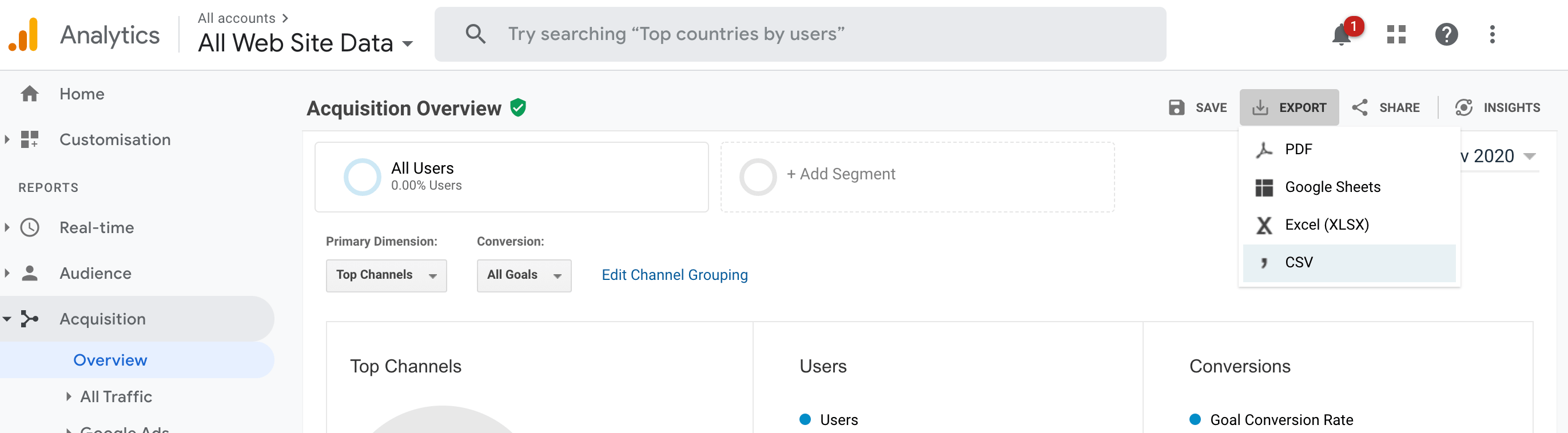Click the Home label in the sidebar

(82, 94)
